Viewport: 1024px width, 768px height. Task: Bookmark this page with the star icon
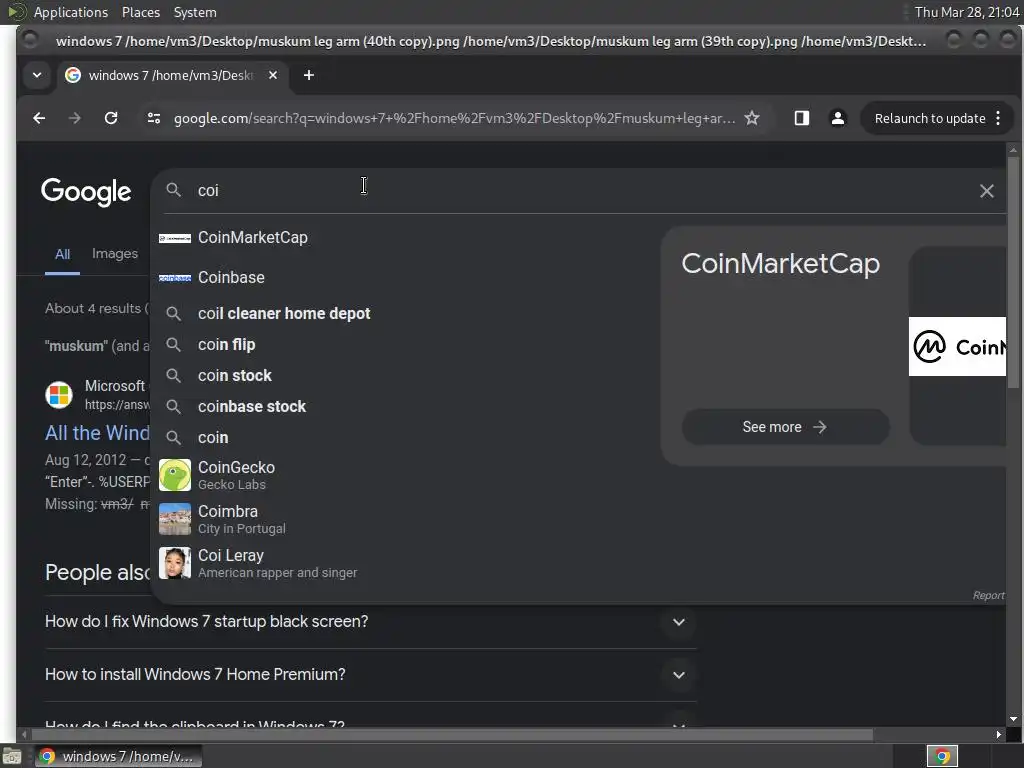click(752, 118)
